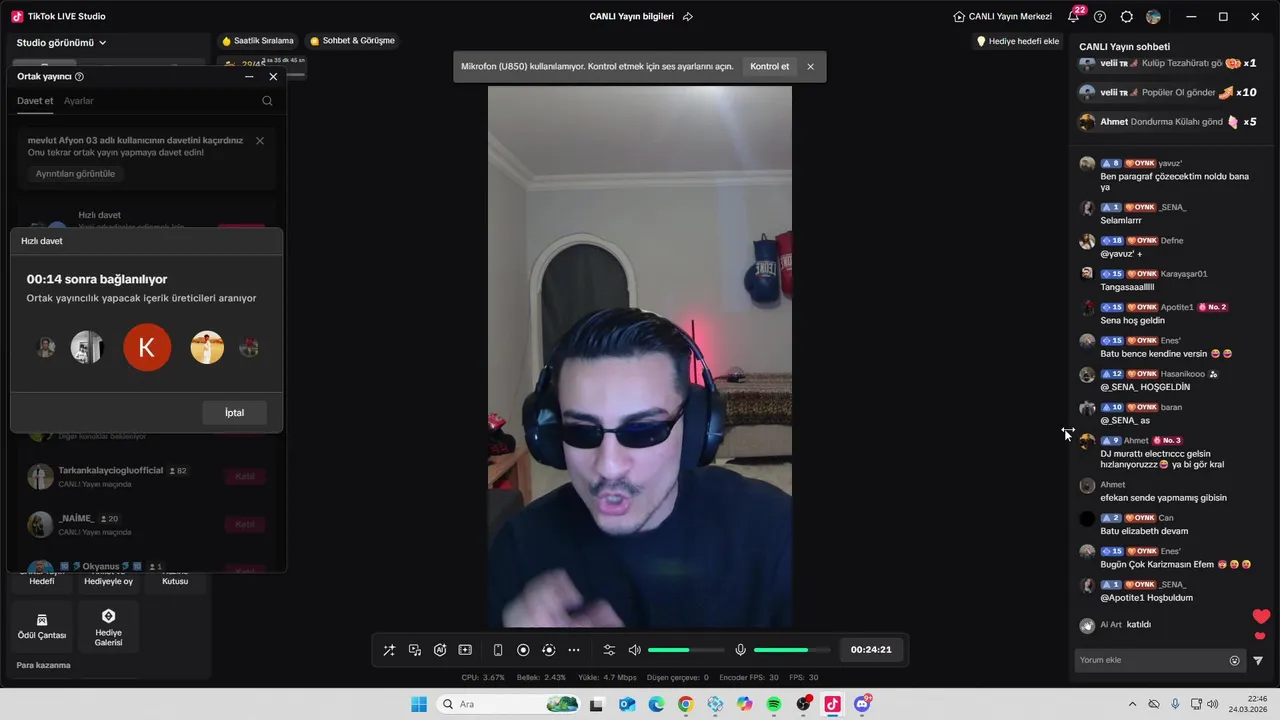
Task: Expand the Studio görünümü dropdown
Action: (62, 43)
